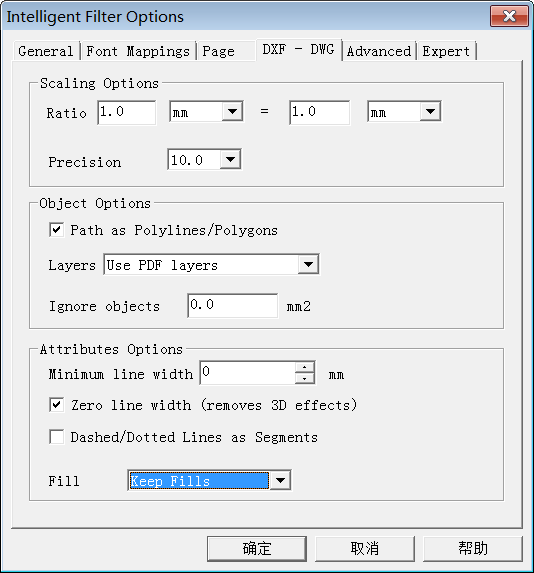Decrease Minimum line width with down arrow
Viewport: 534px width, 573px height.
(304, 378)
